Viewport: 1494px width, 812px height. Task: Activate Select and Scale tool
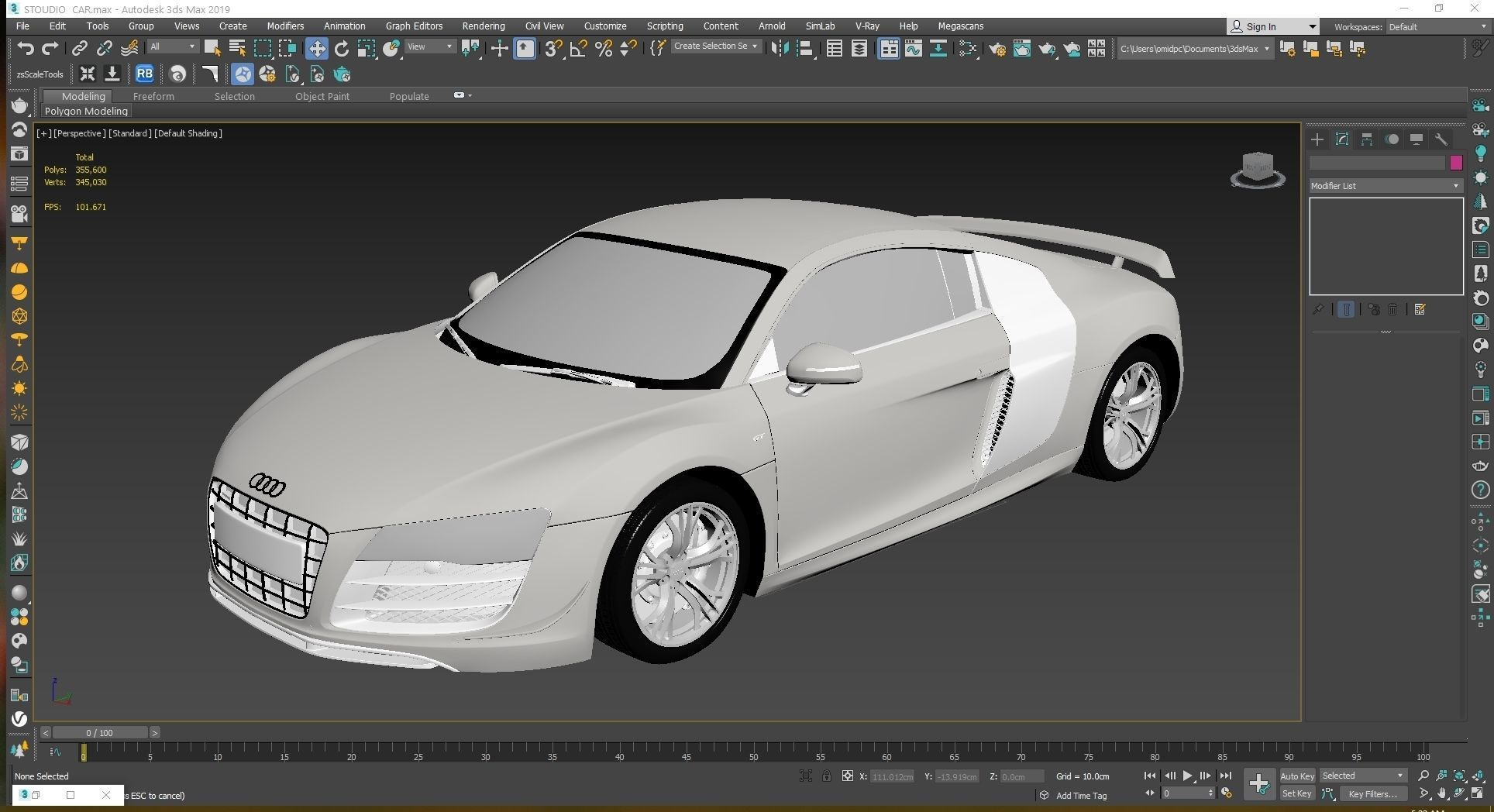[367, 49]
